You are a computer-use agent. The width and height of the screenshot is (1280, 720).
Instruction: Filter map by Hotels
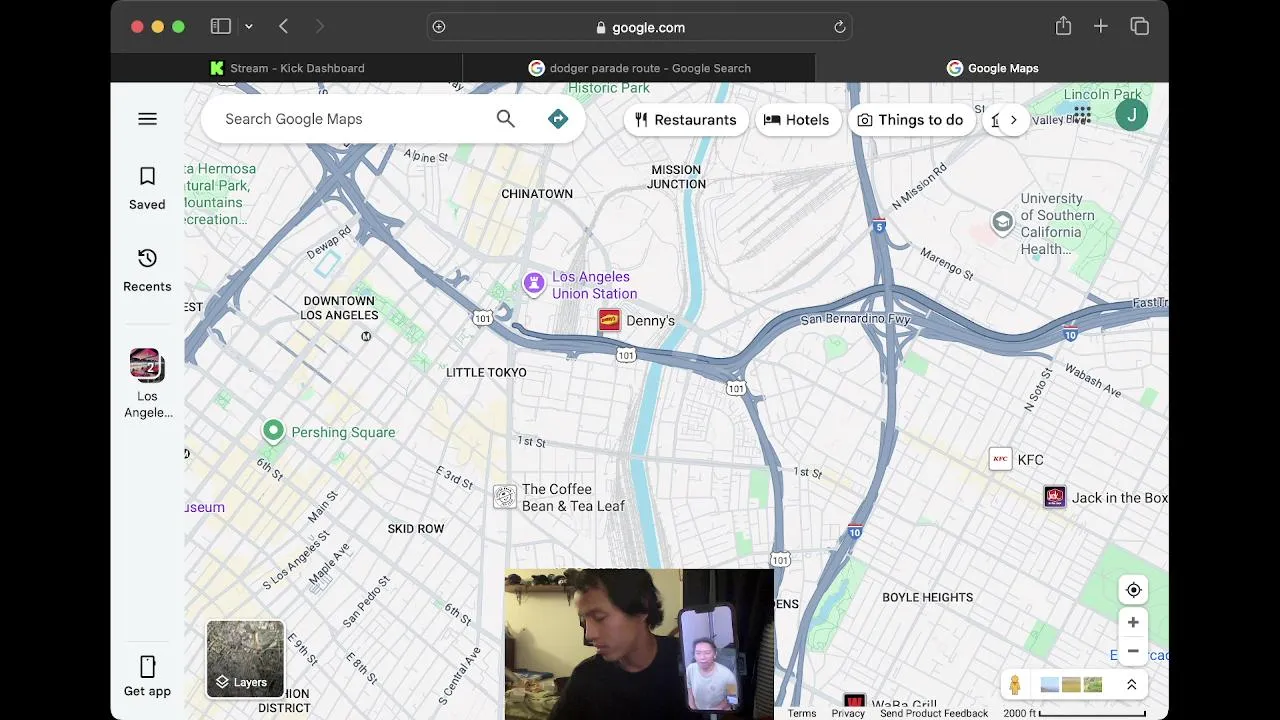click(797, 120)
